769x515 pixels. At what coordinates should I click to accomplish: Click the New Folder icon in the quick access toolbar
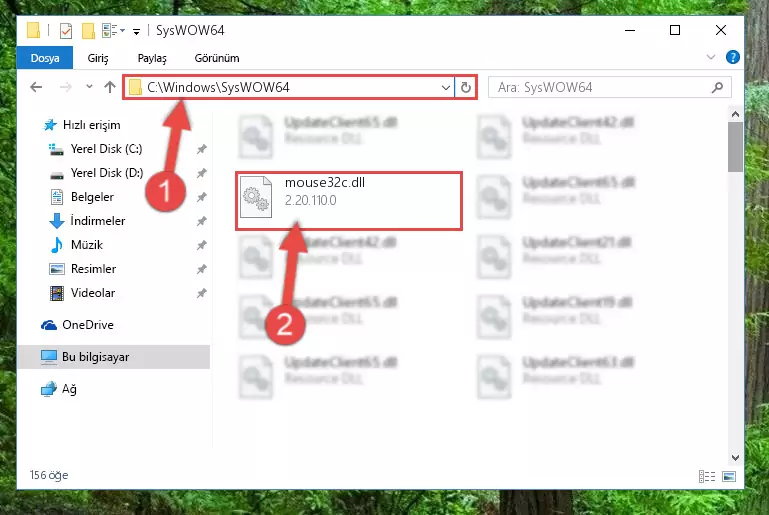[x=88, y=31]
